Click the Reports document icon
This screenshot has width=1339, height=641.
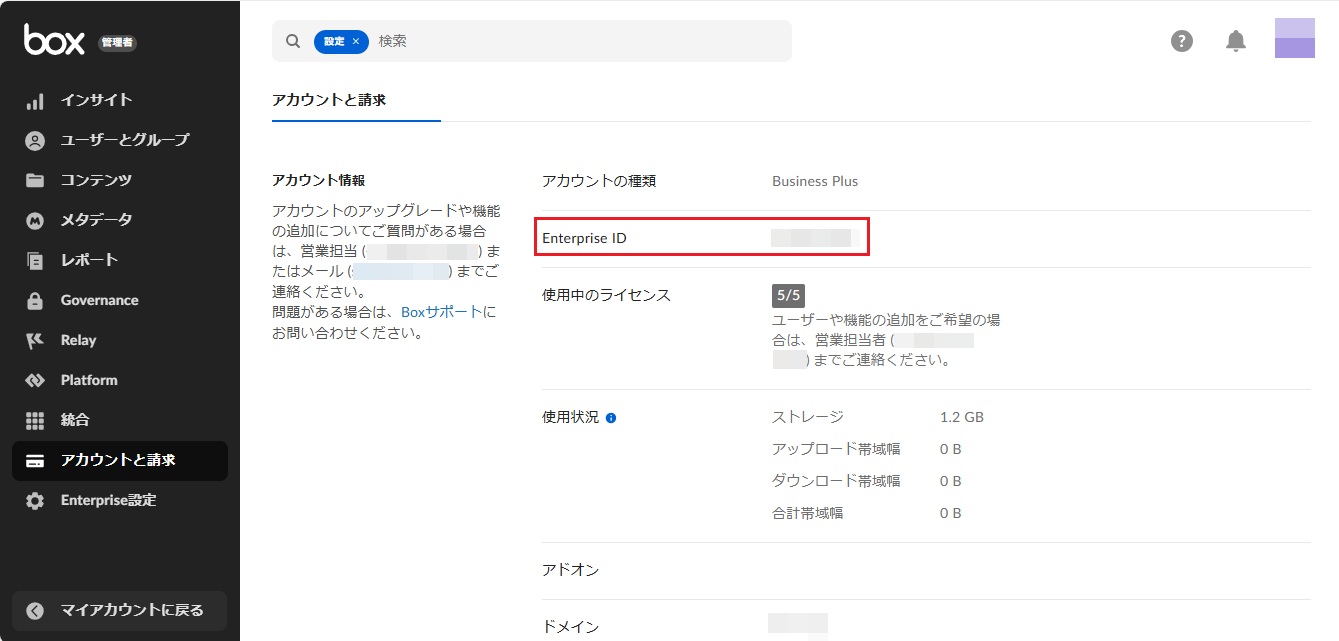[35, 261]
